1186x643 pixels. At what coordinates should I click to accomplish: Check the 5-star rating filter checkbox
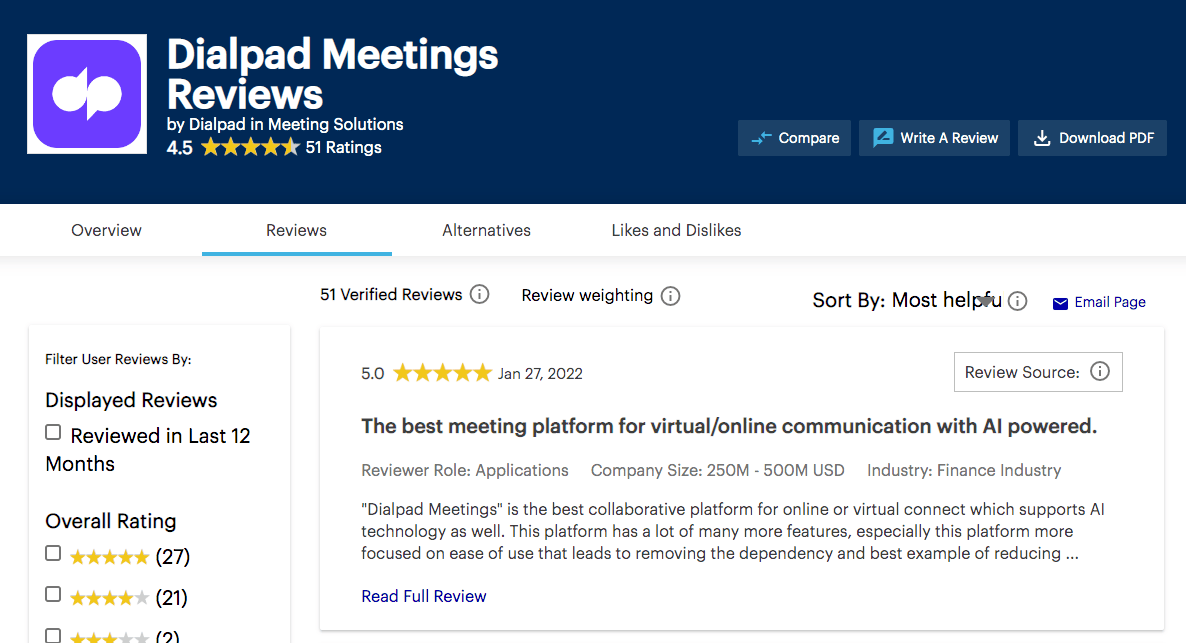click(x=53, y=552)
